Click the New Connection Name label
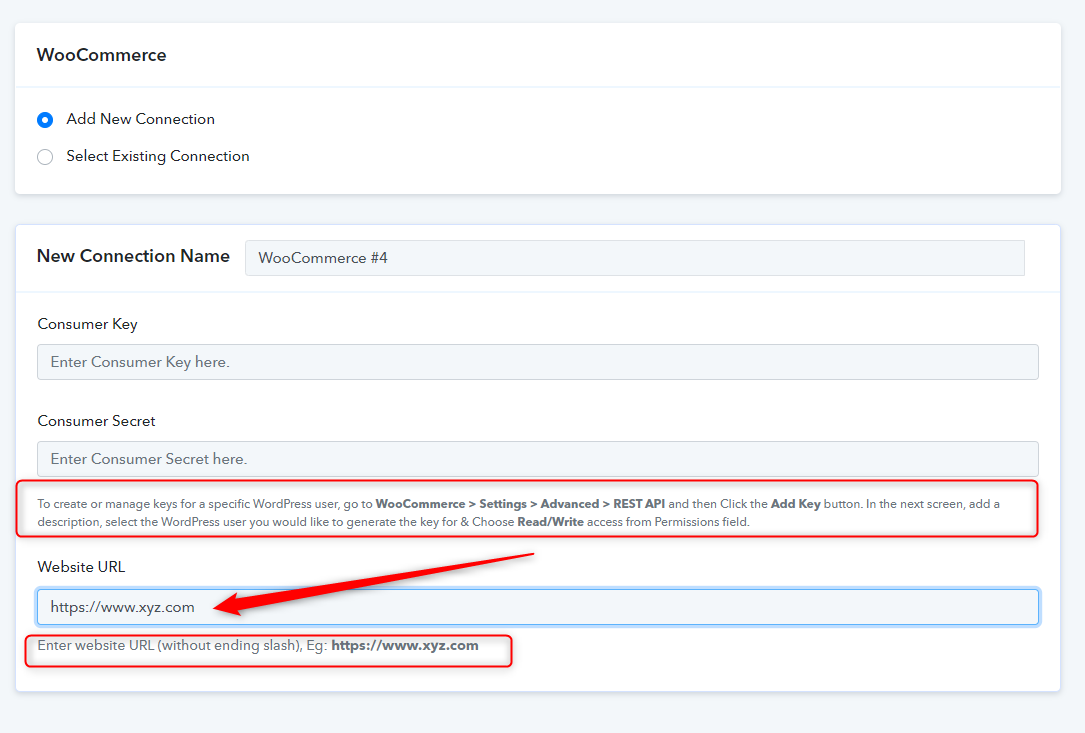The image size is (1085, 733). pos(134,256)
